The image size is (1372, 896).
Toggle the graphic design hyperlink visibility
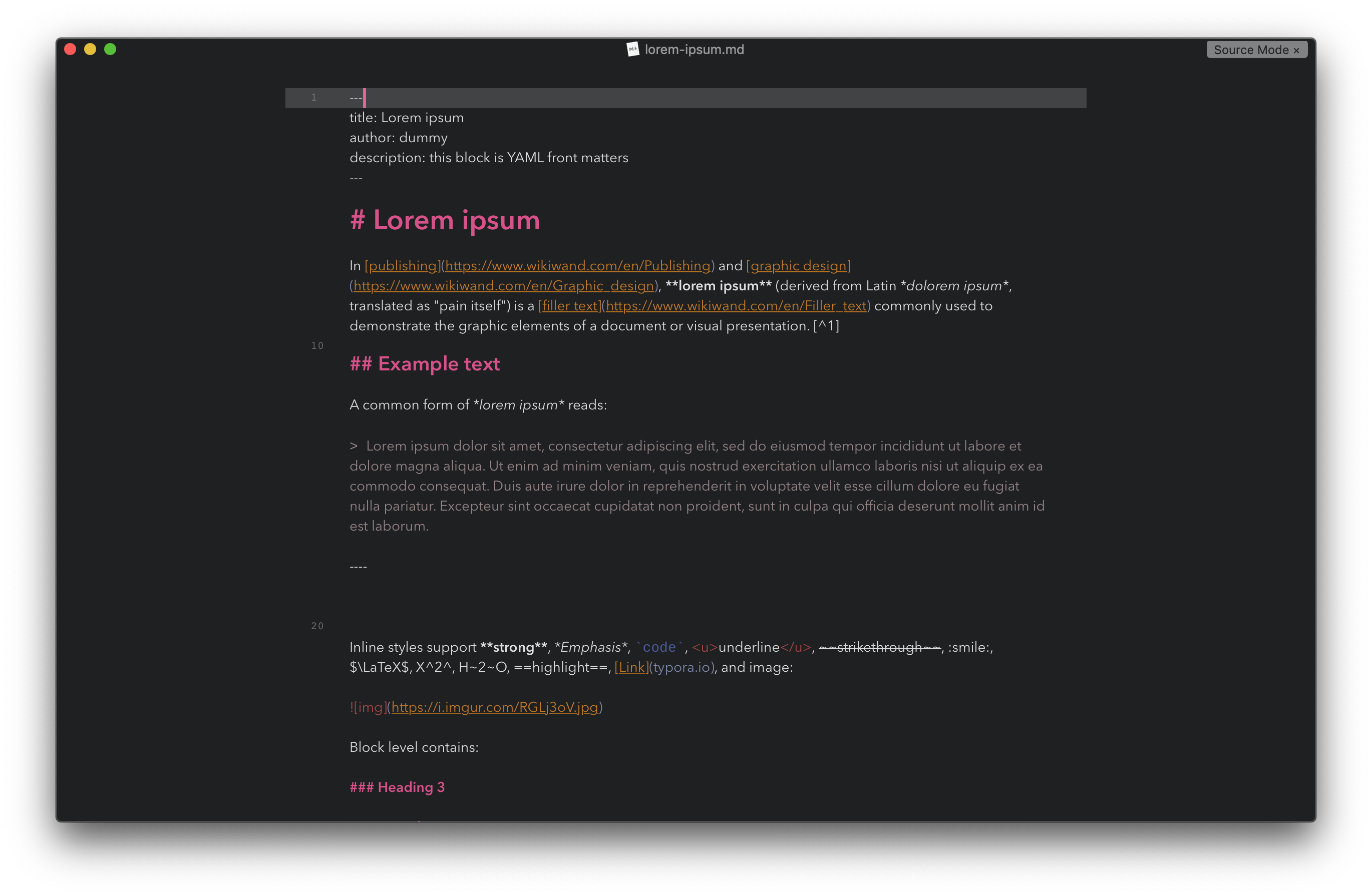(x=798, y=265)
